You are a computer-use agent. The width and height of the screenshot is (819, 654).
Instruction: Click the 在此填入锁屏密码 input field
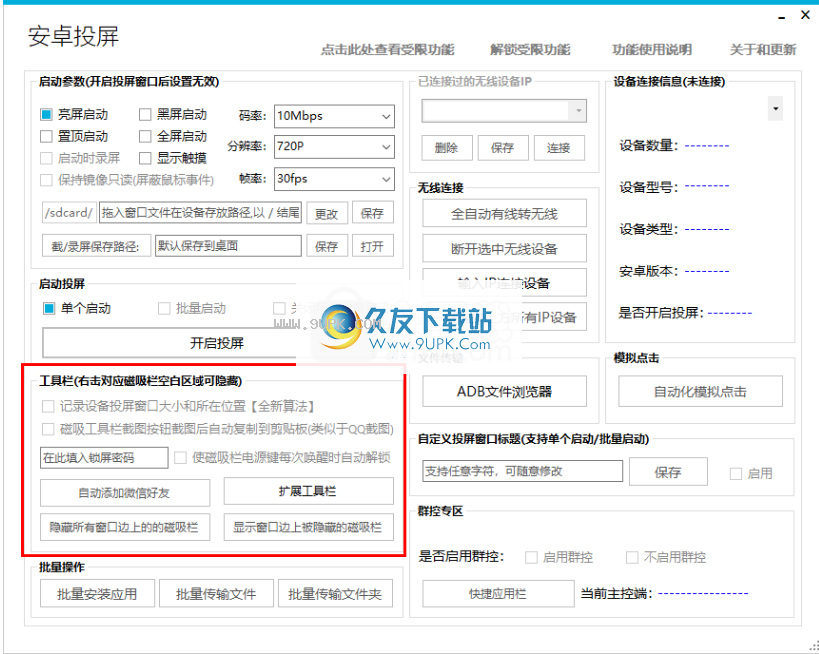104,458
